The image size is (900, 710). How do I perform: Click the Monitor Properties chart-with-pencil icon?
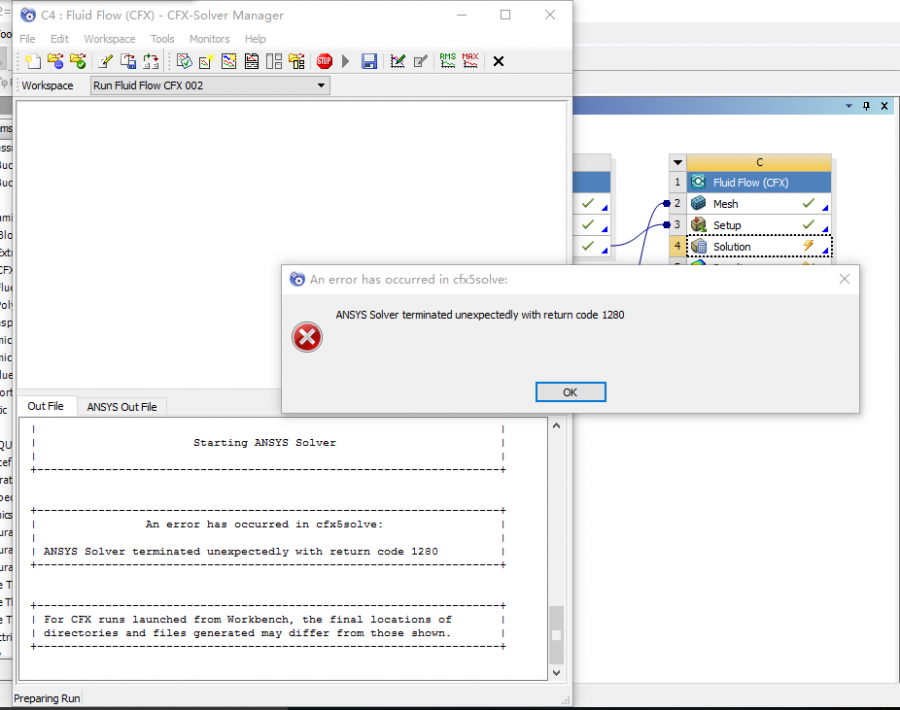click(397, 61)
